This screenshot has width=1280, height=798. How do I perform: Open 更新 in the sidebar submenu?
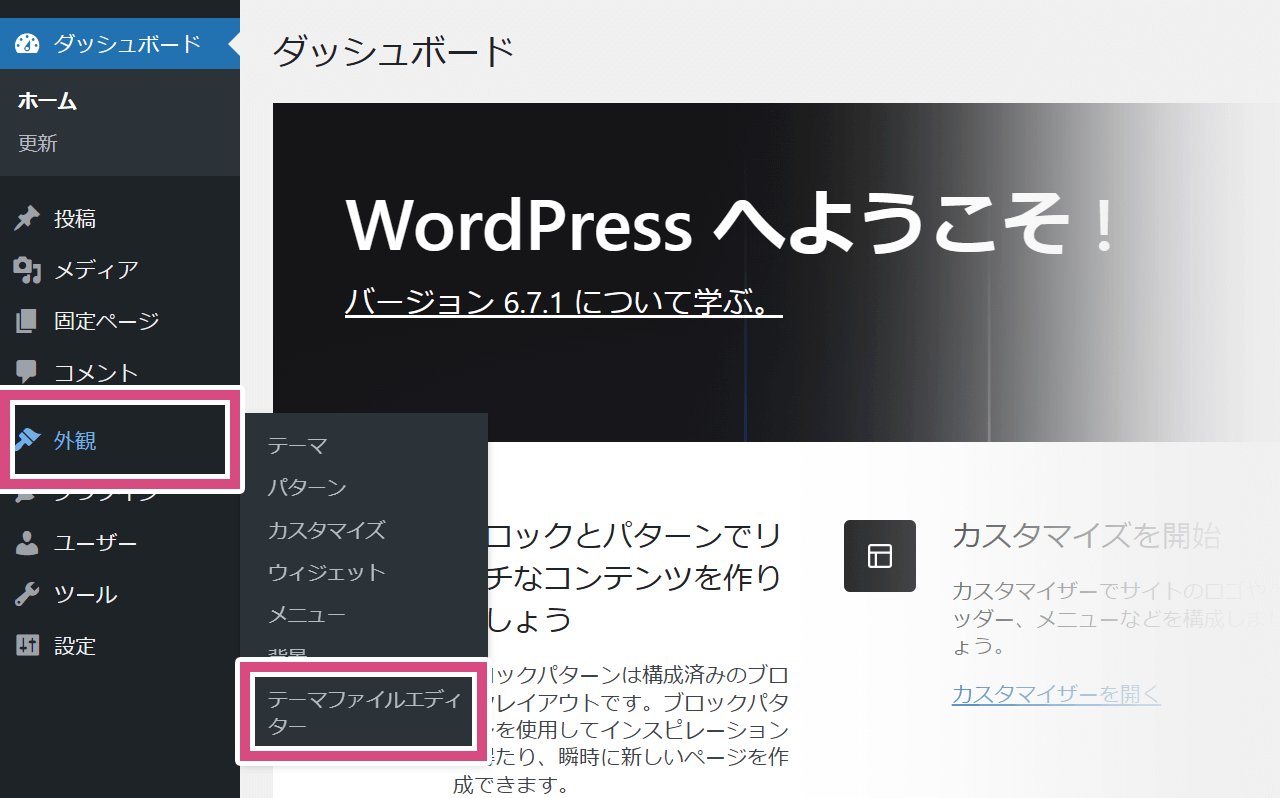click(x=38, y=143)
